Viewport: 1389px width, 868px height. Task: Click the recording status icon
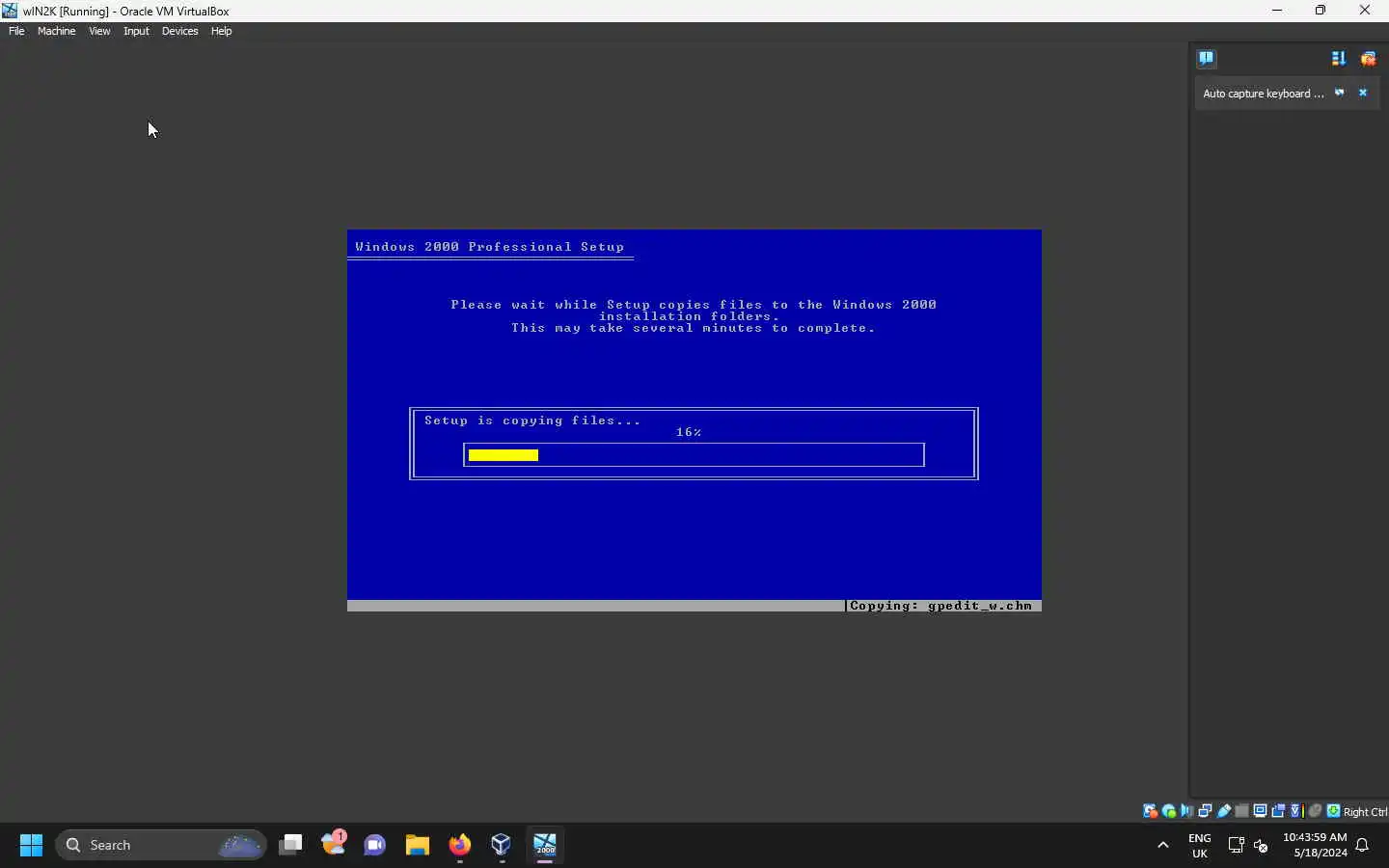[1278, 811]
